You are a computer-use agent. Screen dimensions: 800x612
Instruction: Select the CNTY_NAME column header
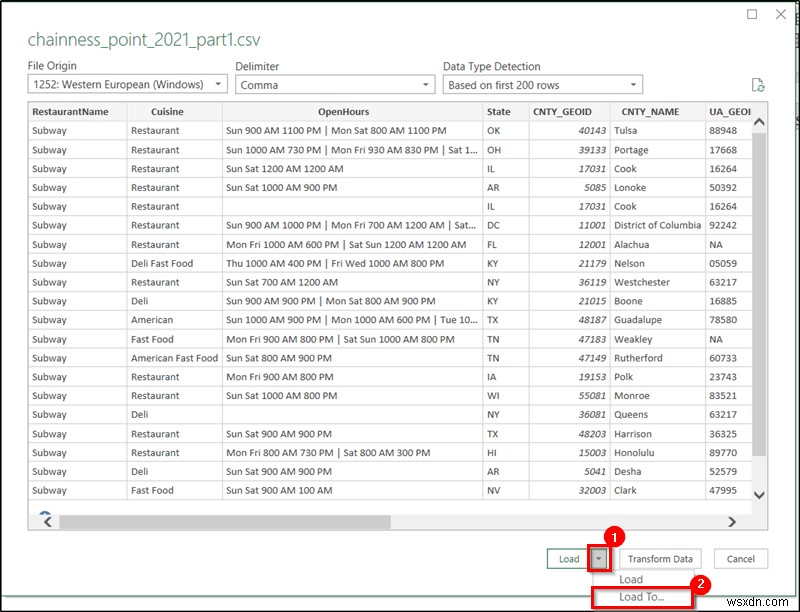click(649, 111)
